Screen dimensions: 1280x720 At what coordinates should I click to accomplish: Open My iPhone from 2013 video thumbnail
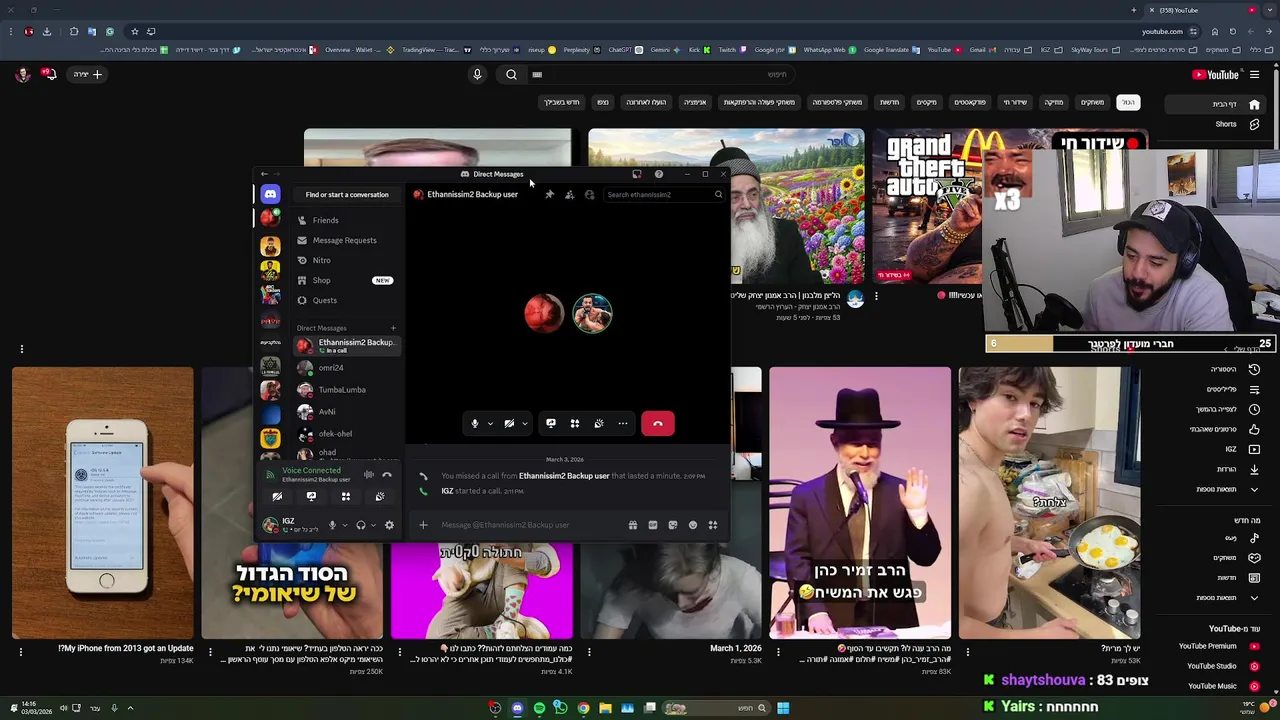103,503
